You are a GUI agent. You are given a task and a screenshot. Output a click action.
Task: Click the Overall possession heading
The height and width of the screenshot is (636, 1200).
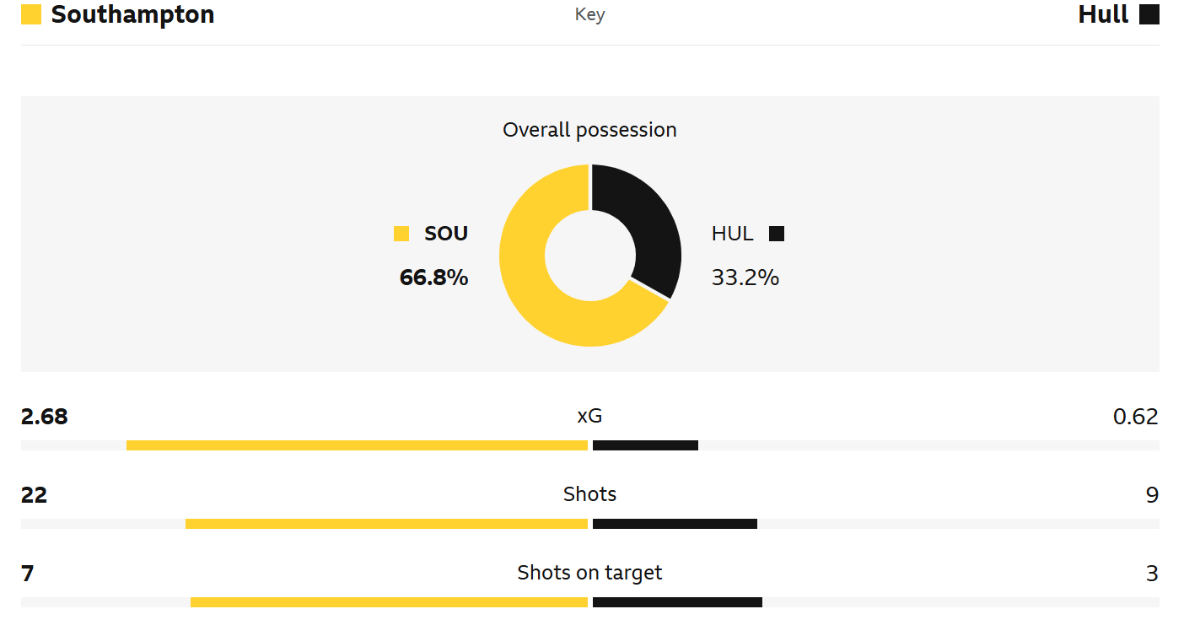click(590, 130)
